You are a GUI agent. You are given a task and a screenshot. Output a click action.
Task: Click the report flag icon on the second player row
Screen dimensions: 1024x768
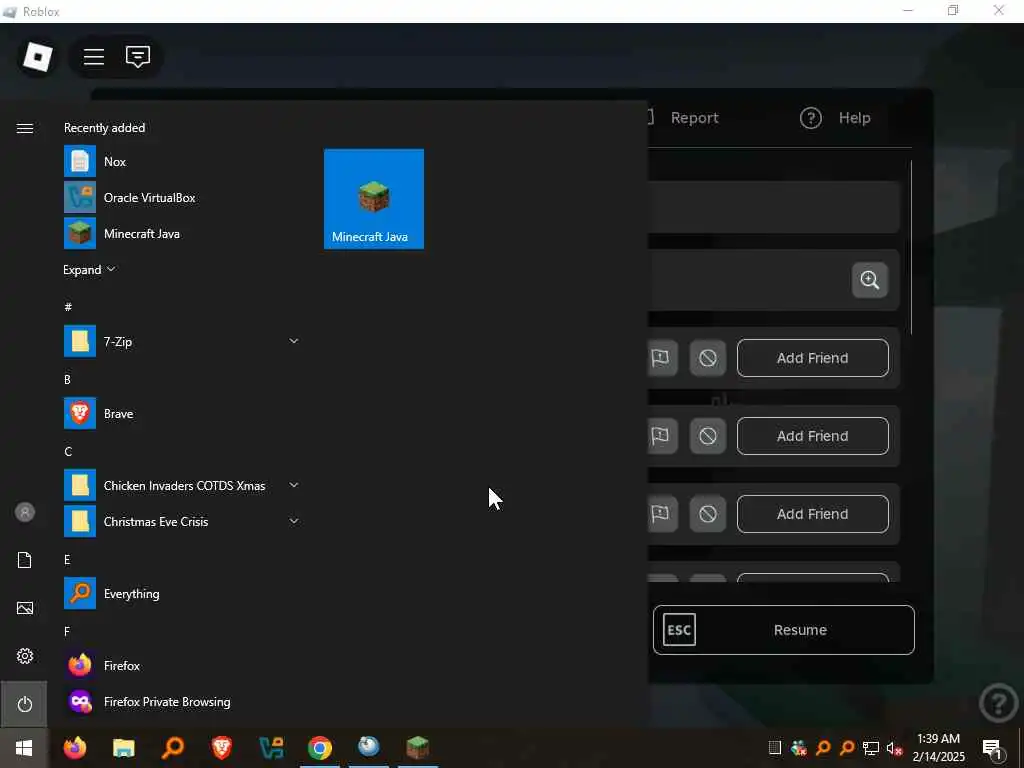661,436
